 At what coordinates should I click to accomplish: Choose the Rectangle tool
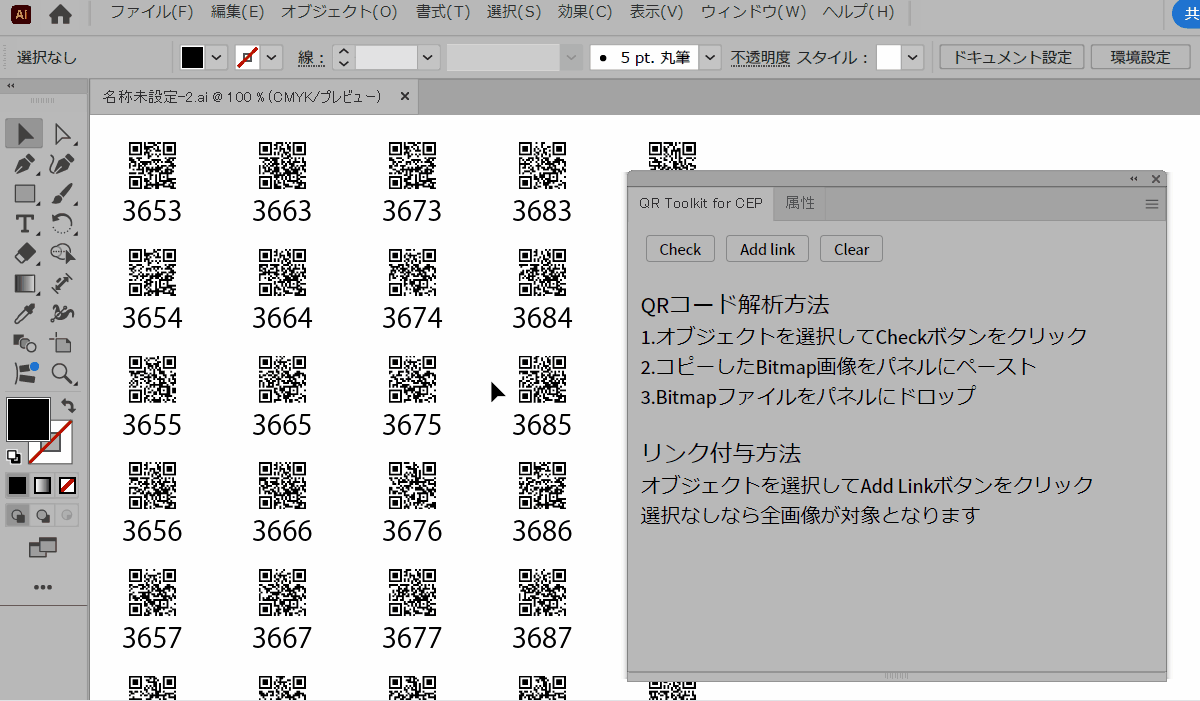click(25, 194)
